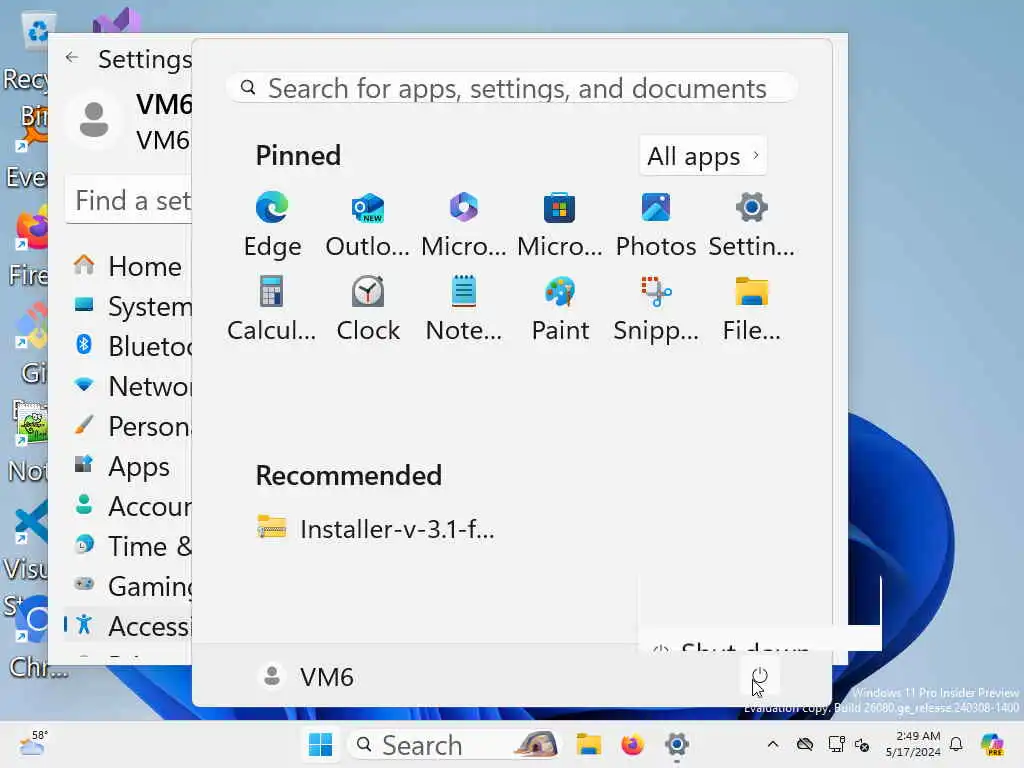
Task: Open Settings pinned in Start menu
Action: tap(752, 225)
